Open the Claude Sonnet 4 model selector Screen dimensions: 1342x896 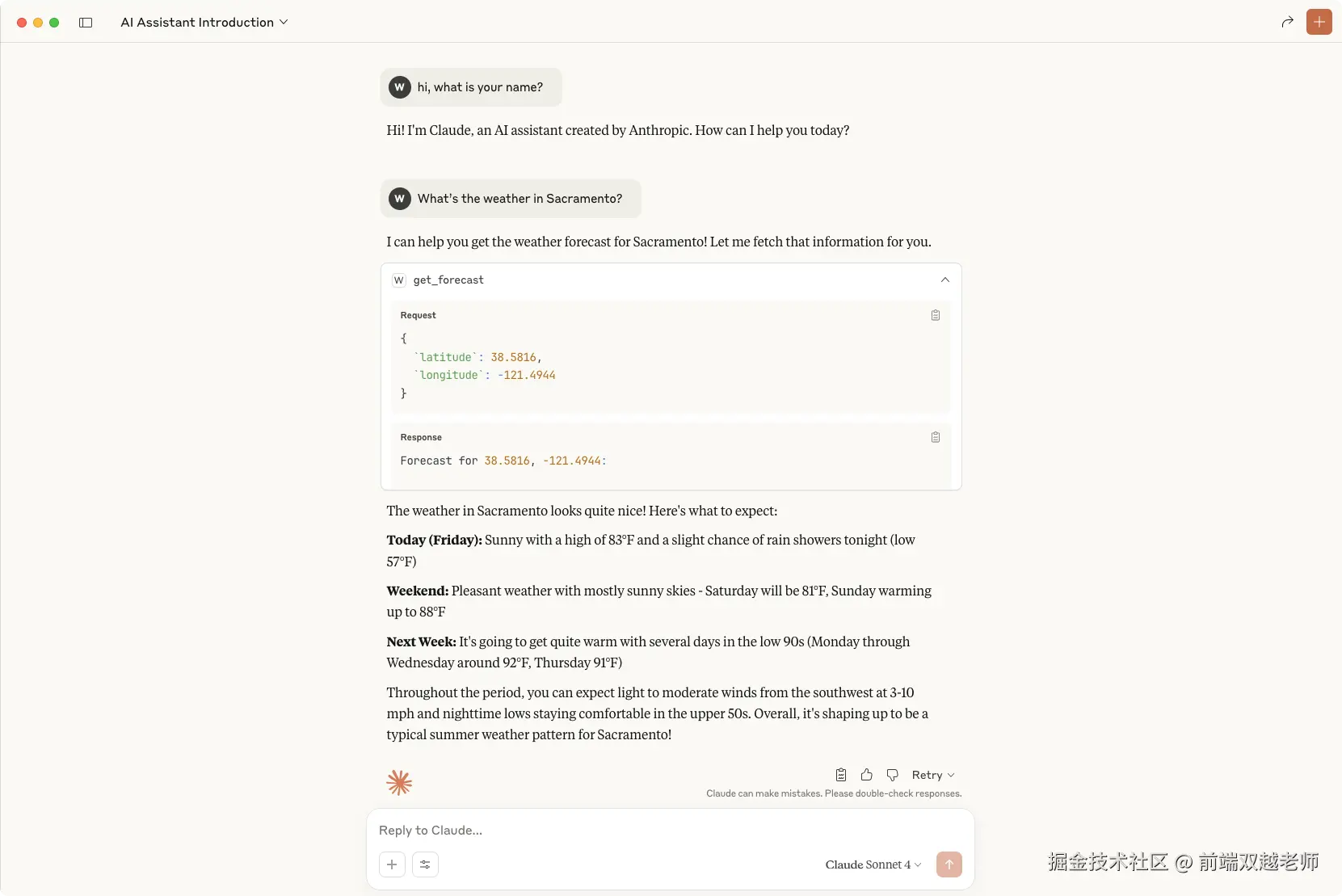coord(873,864)
